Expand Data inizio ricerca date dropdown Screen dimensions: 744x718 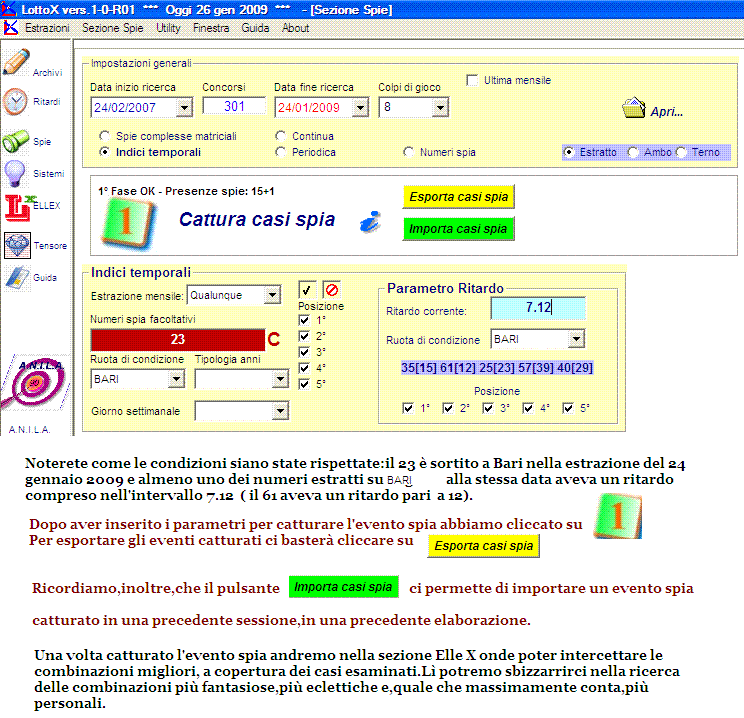tap(184, 108)
